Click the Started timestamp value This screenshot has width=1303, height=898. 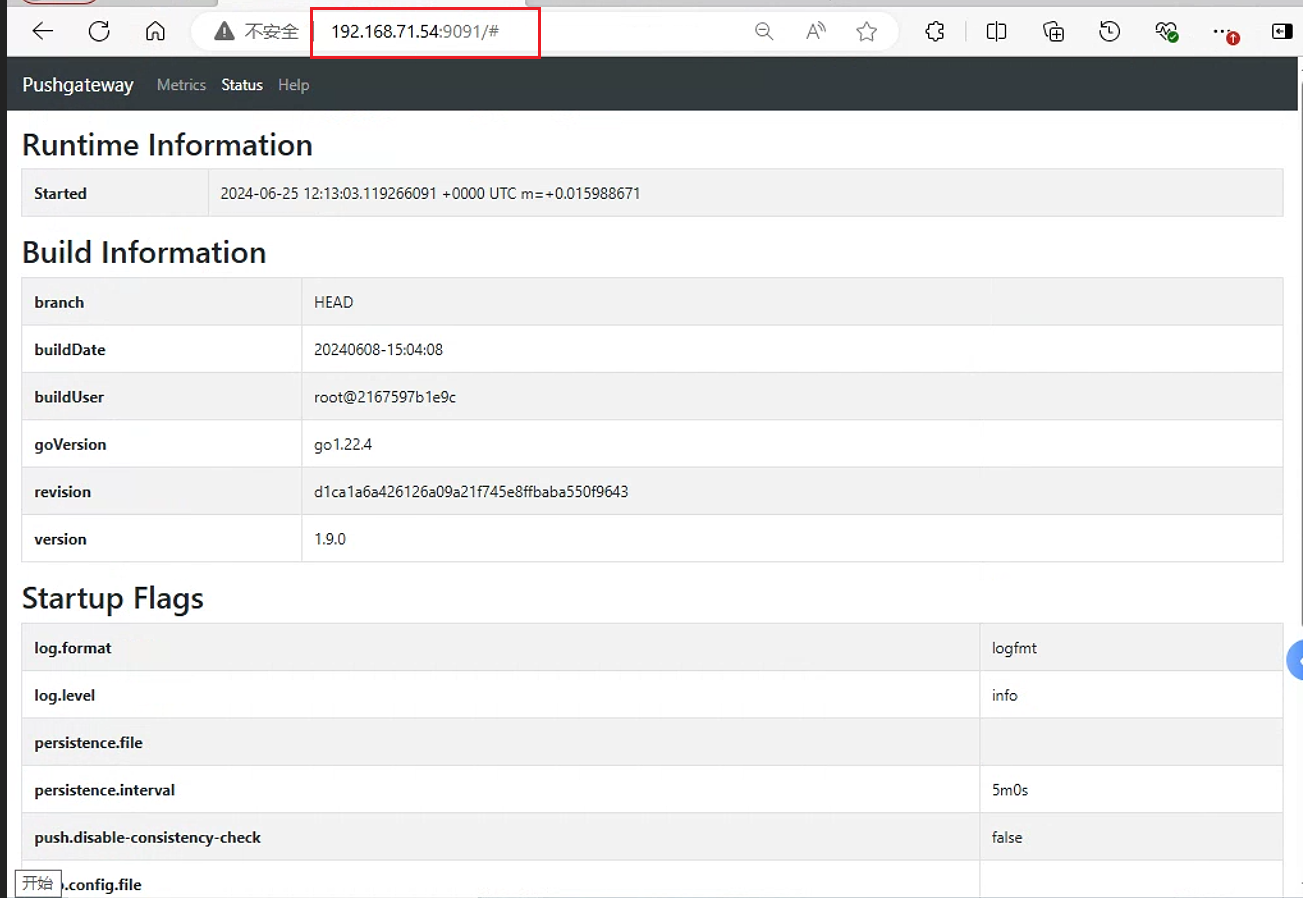tap(431, 193)
